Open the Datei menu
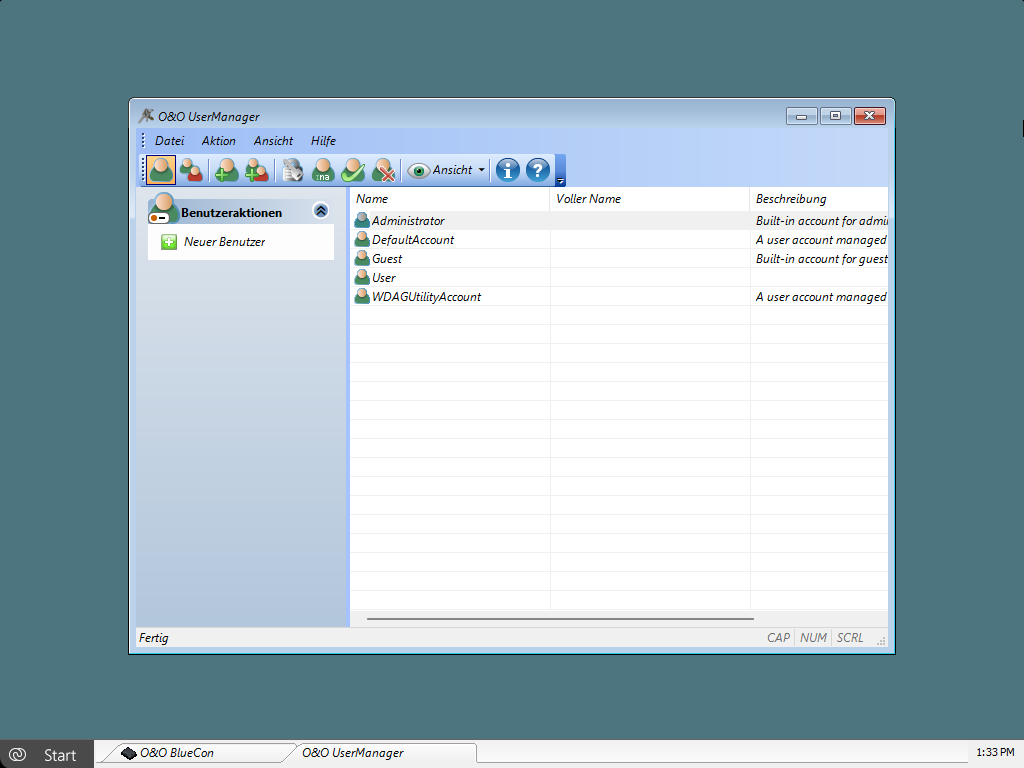Viewport: 1024px width, 768px height. pos(169,141)
